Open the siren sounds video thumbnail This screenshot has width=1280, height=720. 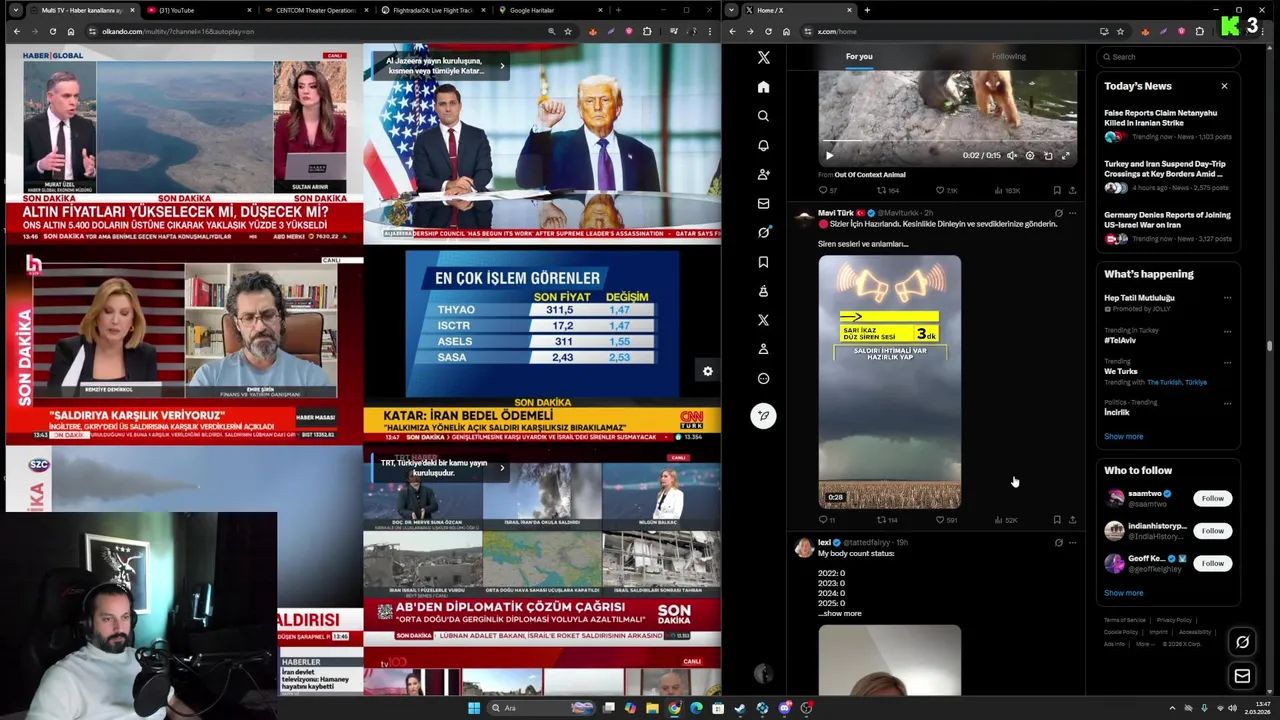[890, 382]
